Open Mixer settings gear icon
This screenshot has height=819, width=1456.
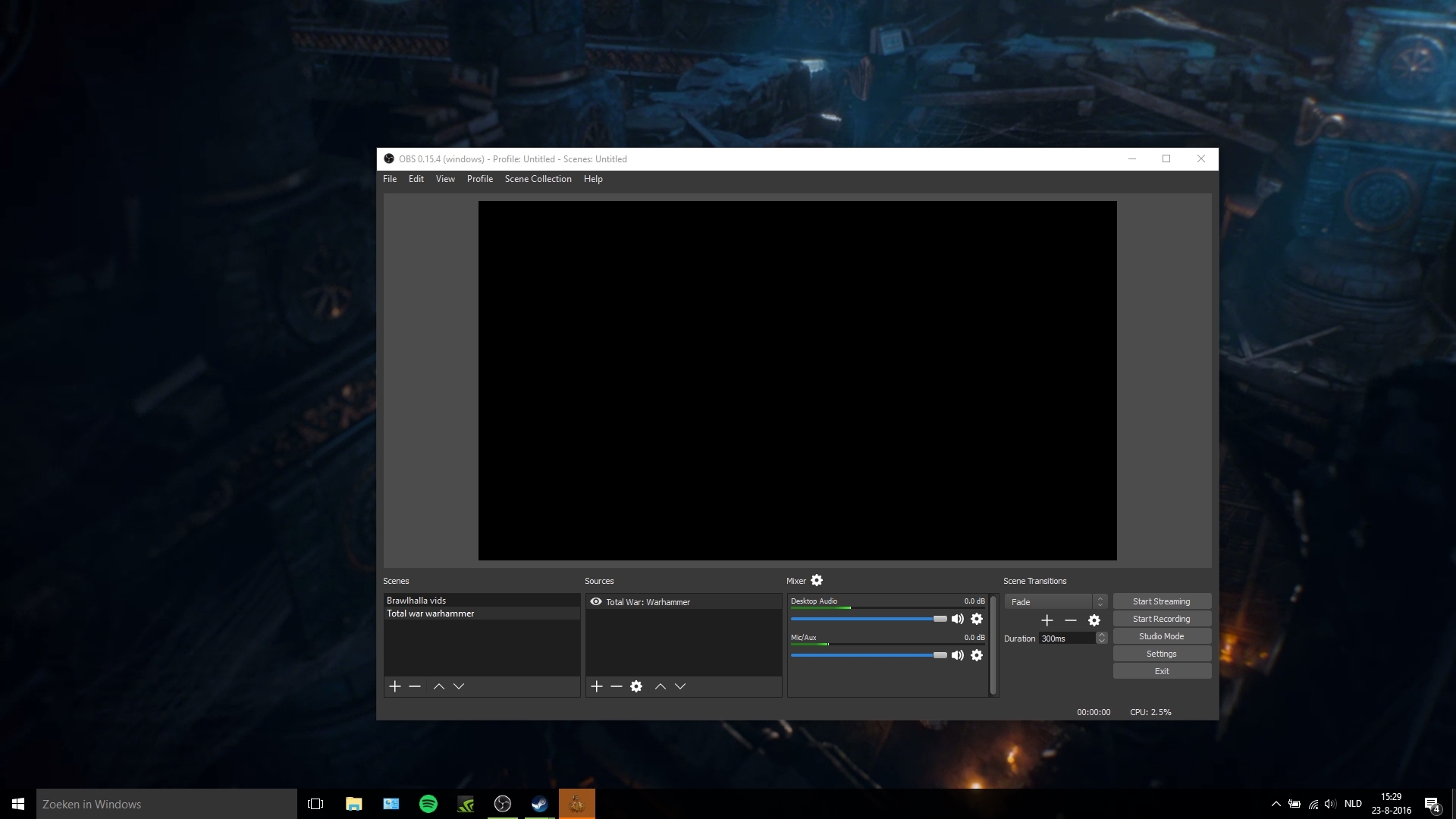point(817,580)
